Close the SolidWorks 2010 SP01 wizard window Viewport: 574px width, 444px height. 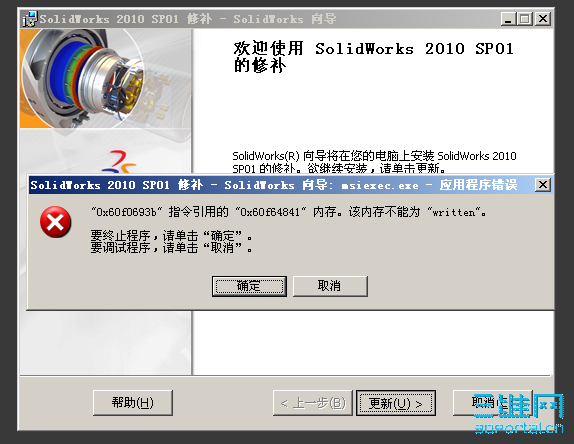click(x=543, y=19)
